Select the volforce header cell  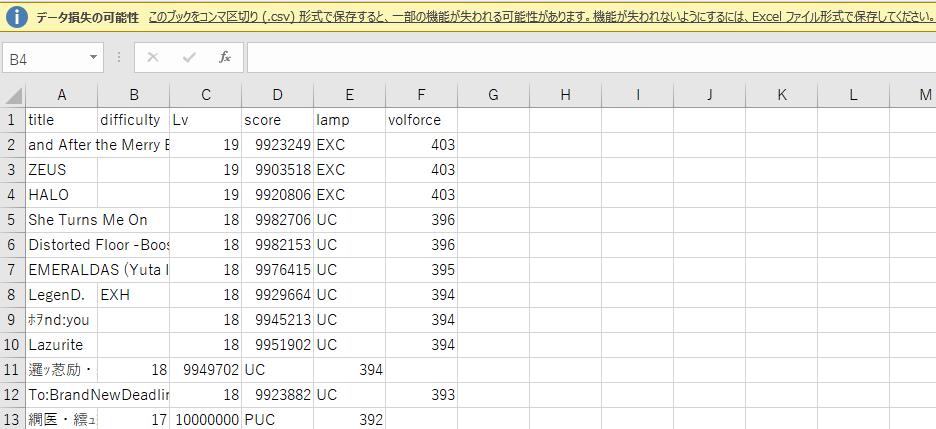pos(421,120)
